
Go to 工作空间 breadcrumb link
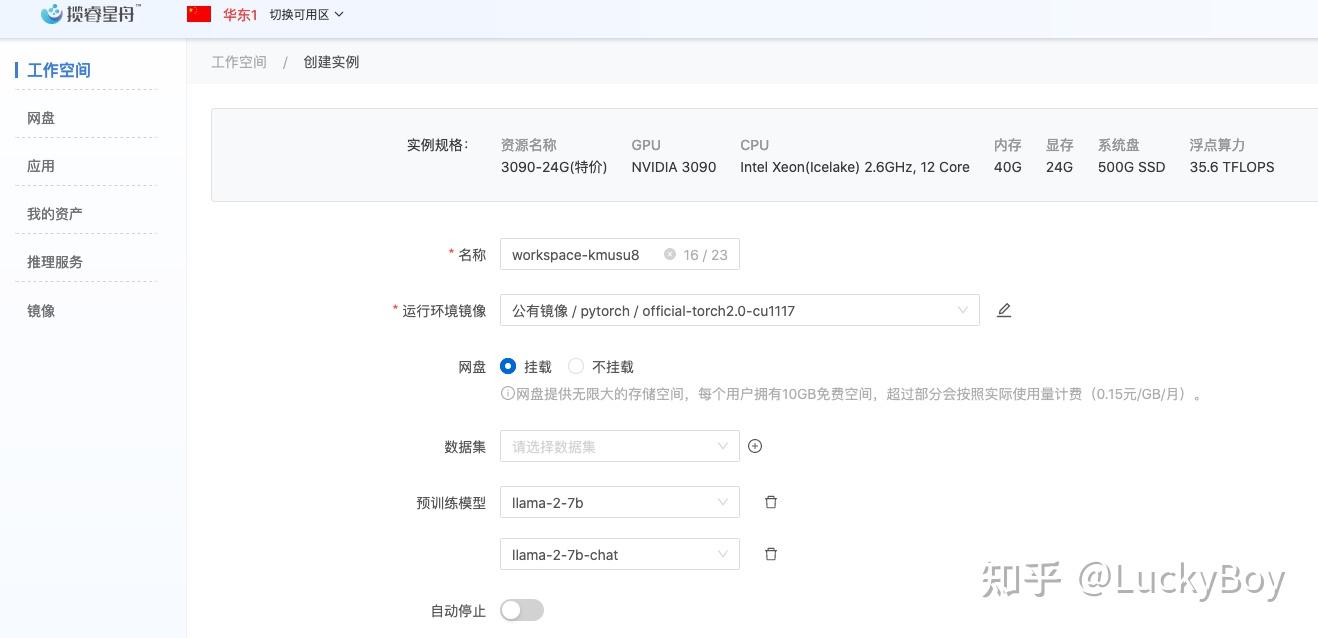coord(239,62)
